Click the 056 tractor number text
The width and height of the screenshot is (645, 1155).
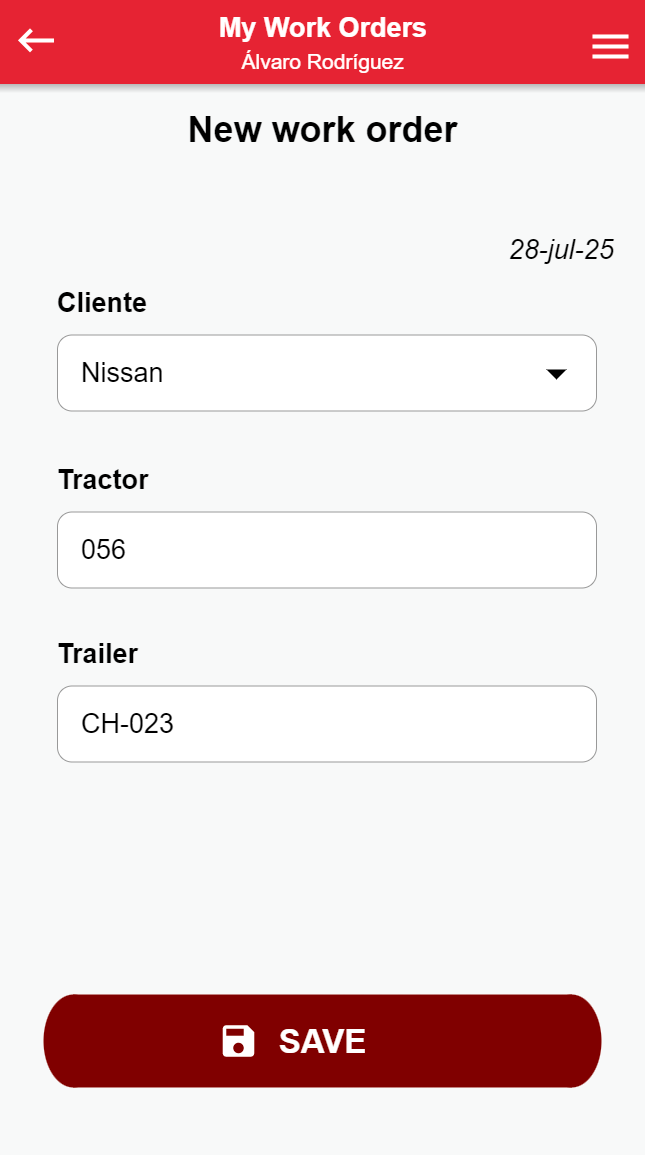point(104,550)
